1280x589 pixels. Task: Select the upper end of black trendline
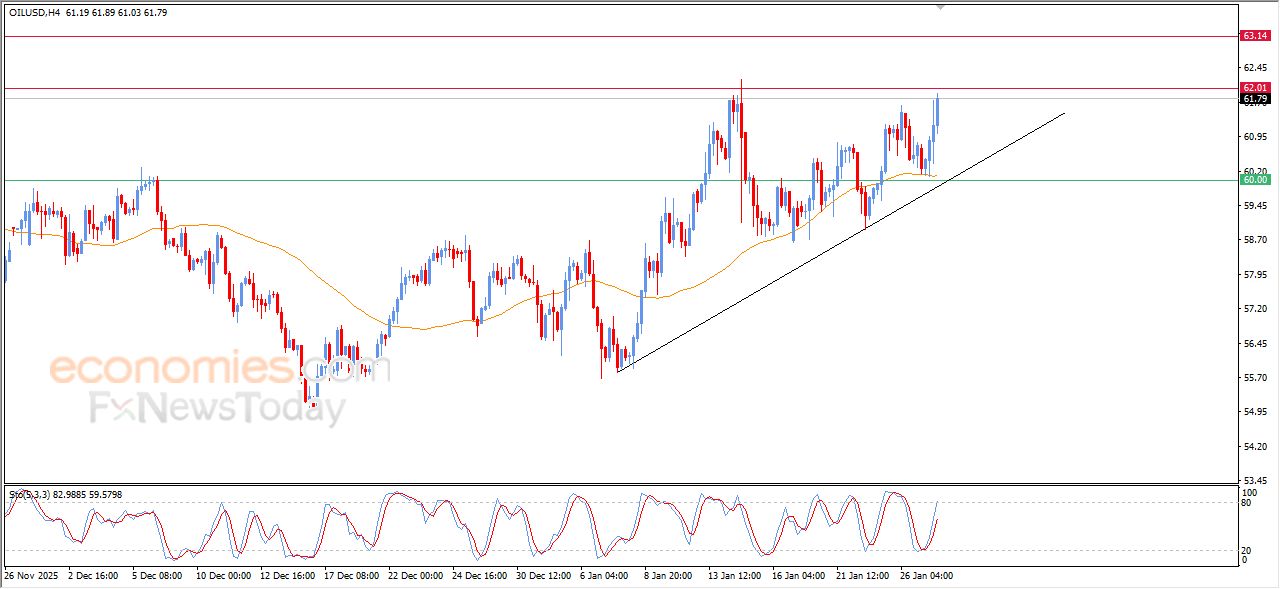(1064, 113)
